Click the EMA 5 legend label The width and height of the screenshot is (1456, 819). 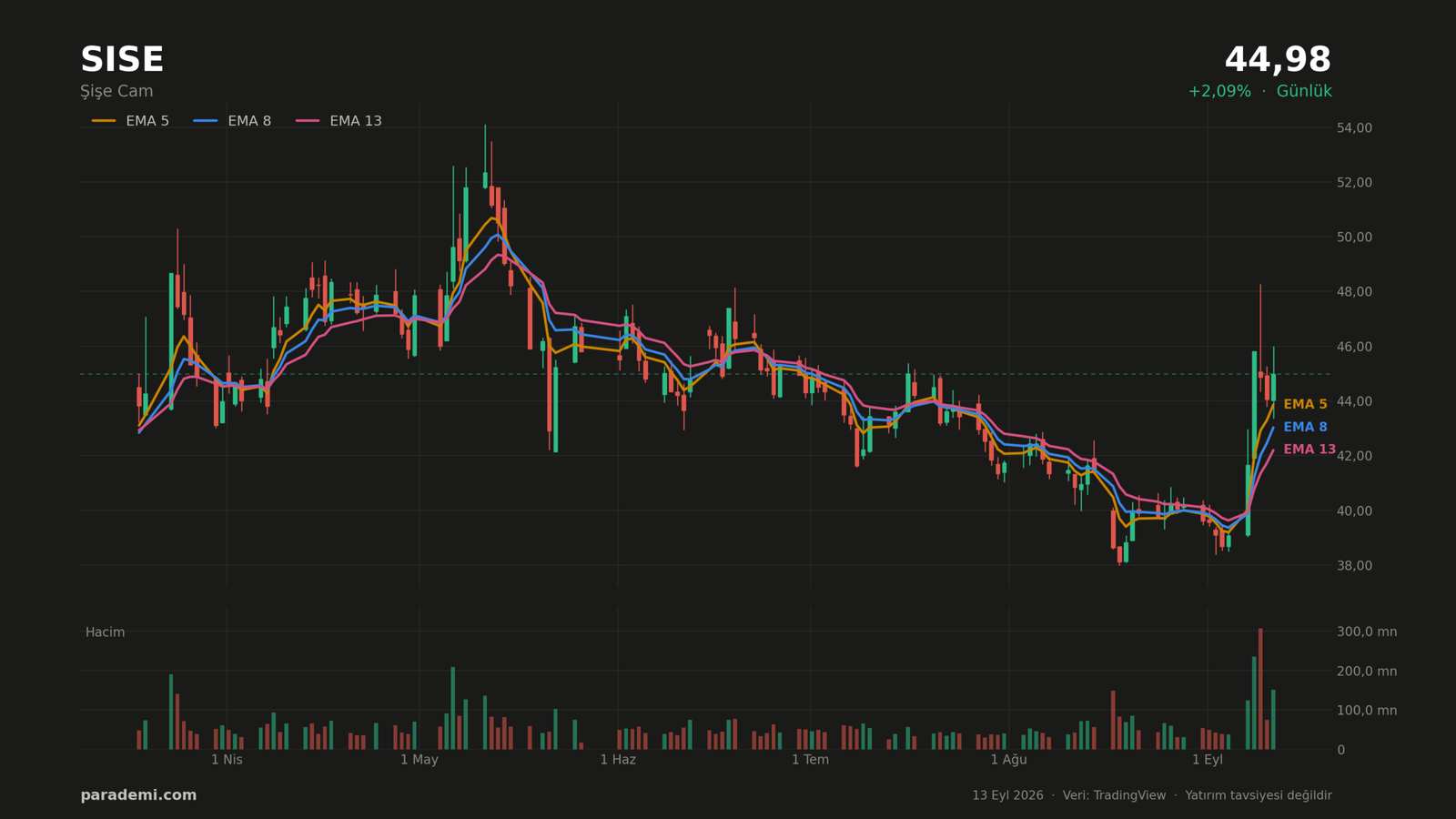(147, 121)
